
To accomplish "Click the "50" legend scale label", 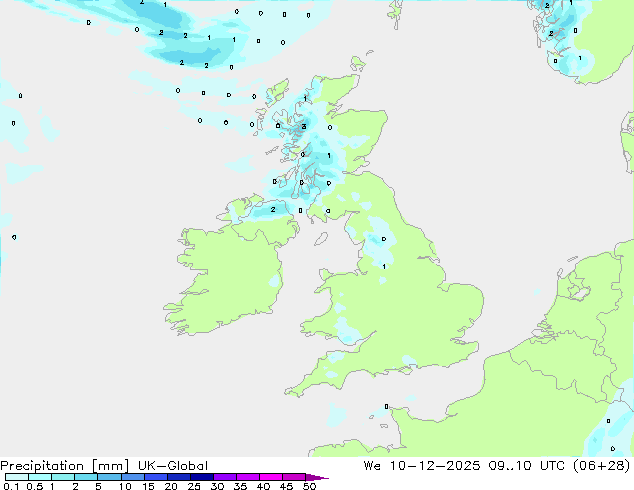I will [309, 486].
